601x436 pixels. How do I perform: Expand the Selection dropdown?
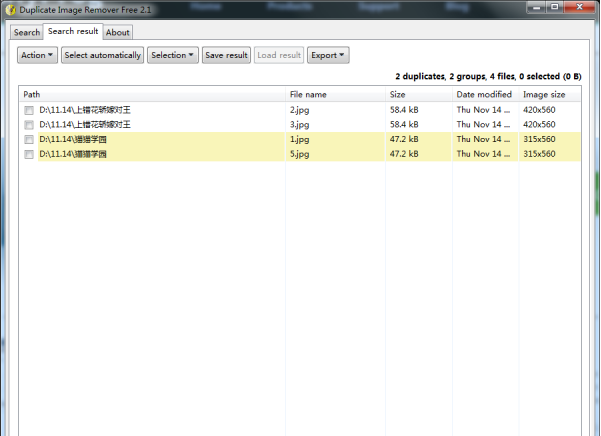[x=172, y=55]
